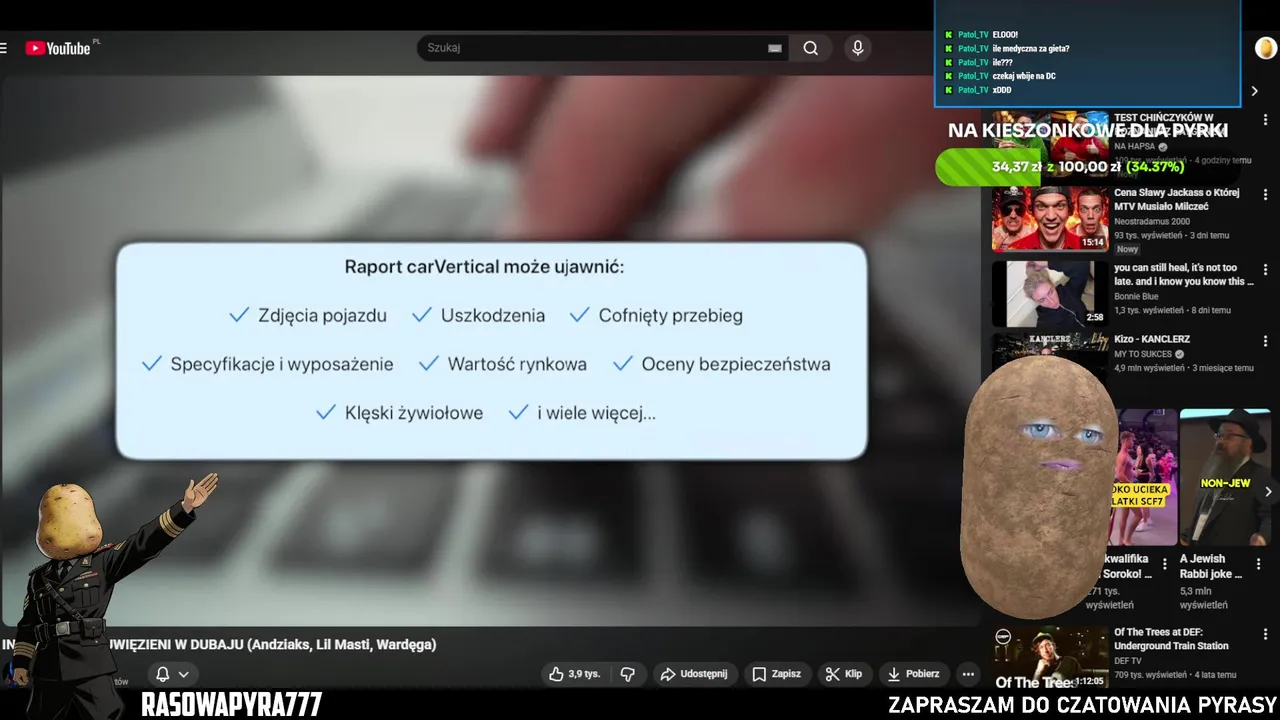Save video with the Zapisz button
Viewport: 1280px width, 720px height.
[777, 674]
